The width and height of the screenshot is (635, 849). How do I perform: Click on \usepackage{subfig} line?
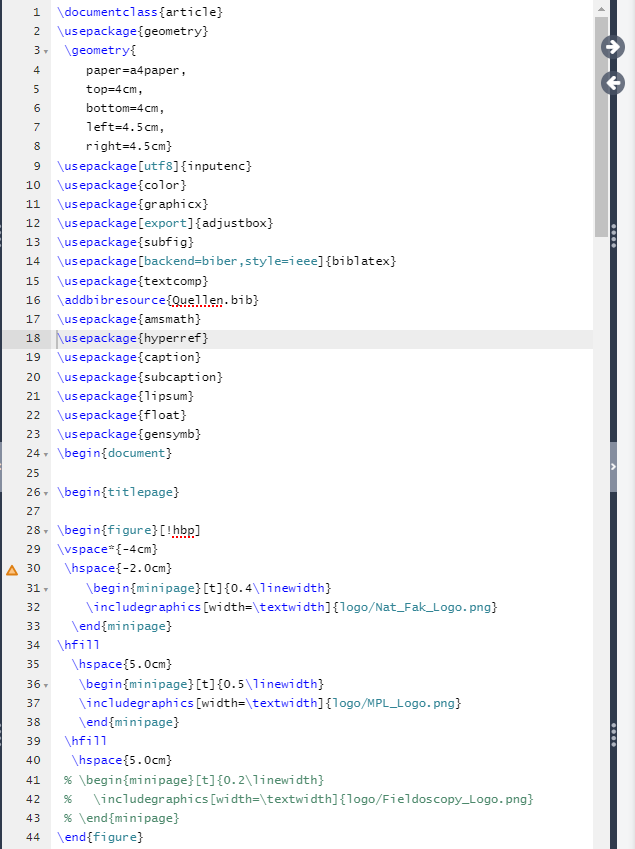[x=125, y=242]
